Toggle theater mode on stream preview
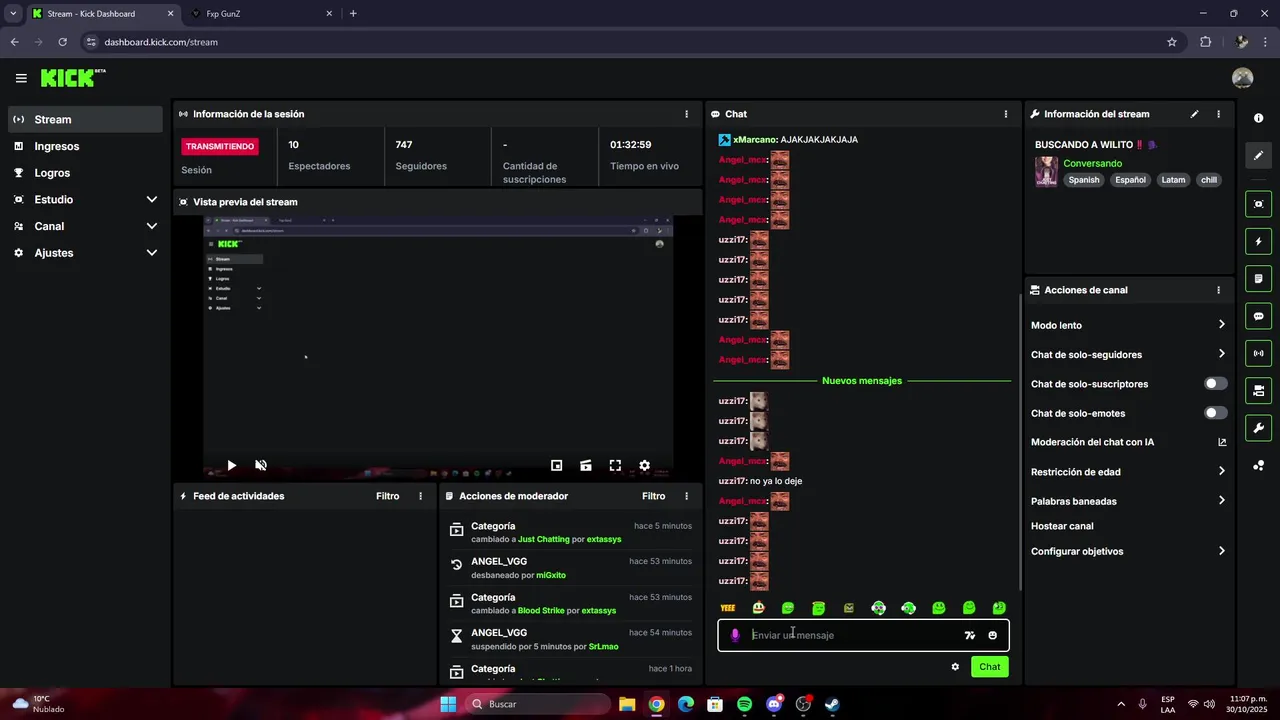Image resolution: width=1280 pixels, height=720 pixels. coord(586,465)
